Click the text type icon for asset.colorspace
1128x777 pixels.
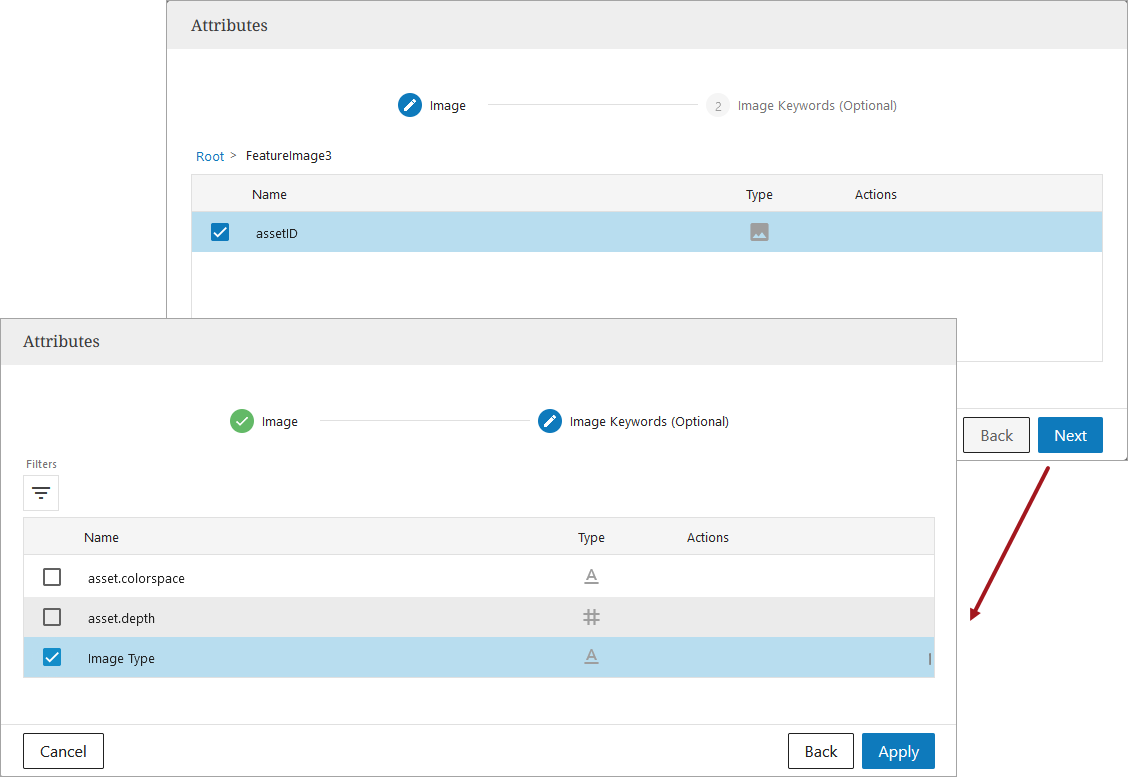(x=591, y=577)
